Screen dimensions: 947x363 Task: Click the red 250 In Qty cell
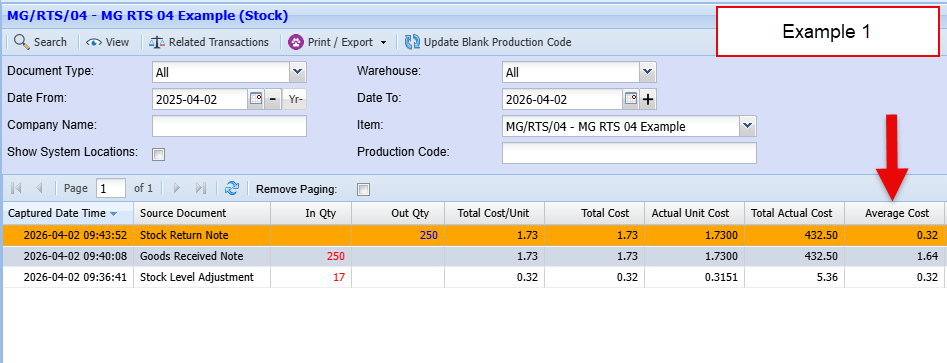point(311,256)
